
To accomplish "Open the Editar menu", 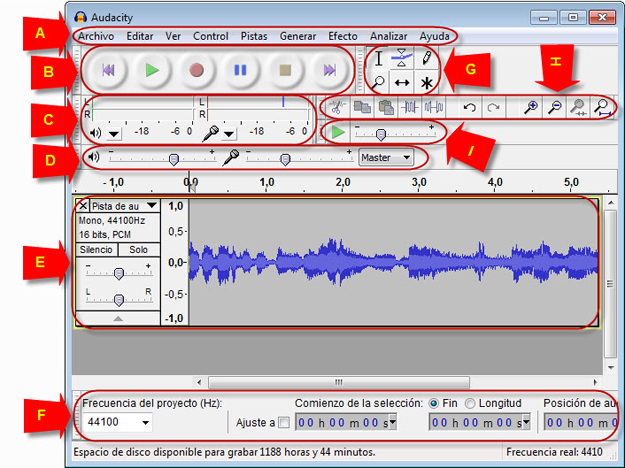I will coord(140,36).
